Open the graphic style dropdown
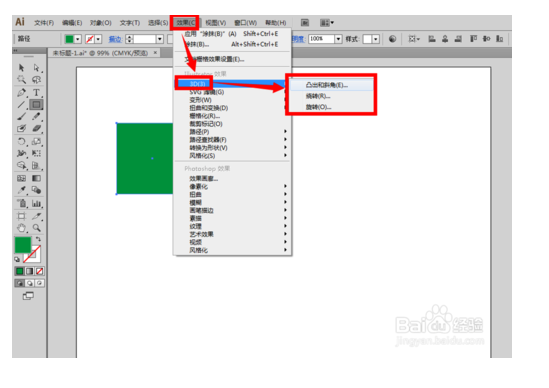This screenshot has height=388, width=549. coord(376,39)
